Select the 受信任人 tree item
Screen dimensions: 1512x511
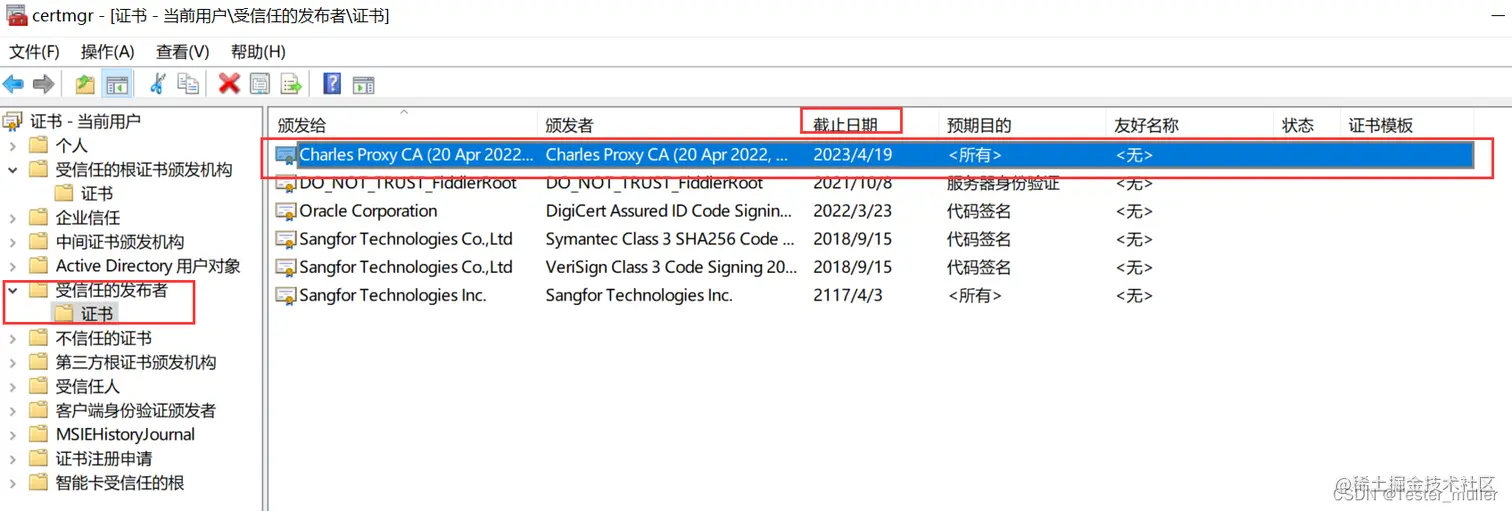(88, 386)
